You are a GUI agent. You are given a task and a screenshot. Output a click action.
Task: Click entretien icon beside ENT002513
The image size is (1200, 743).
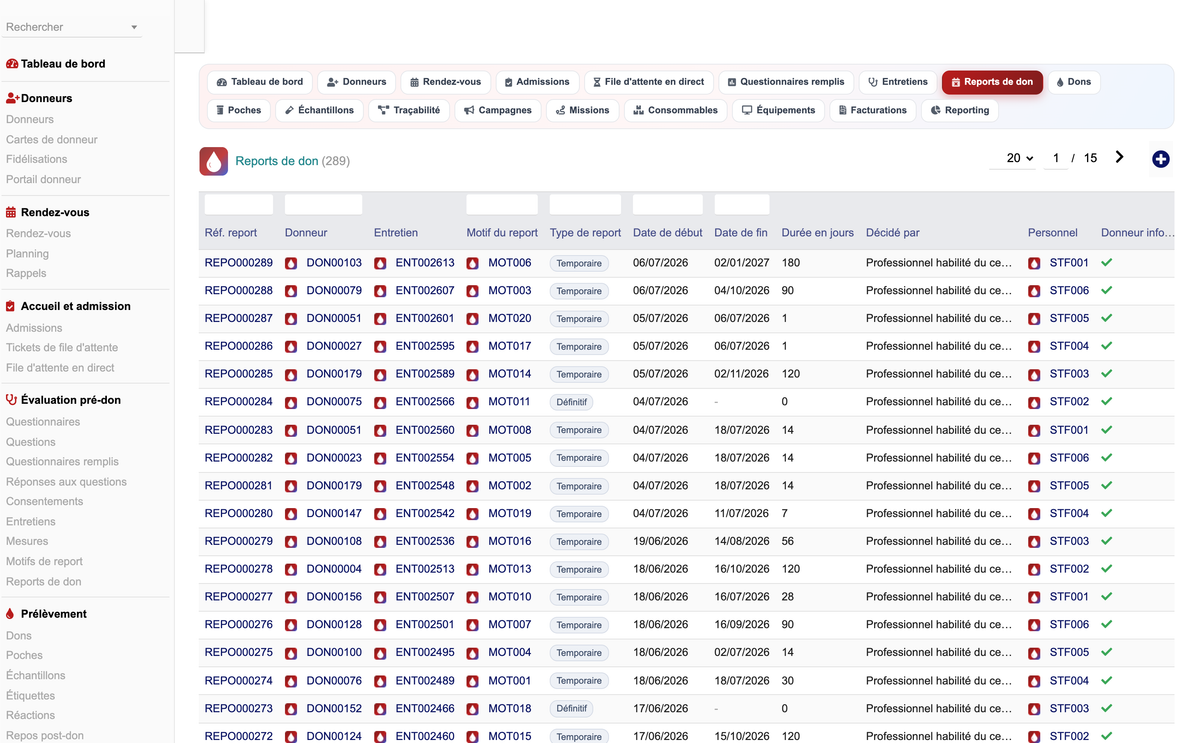pos(380,570)
